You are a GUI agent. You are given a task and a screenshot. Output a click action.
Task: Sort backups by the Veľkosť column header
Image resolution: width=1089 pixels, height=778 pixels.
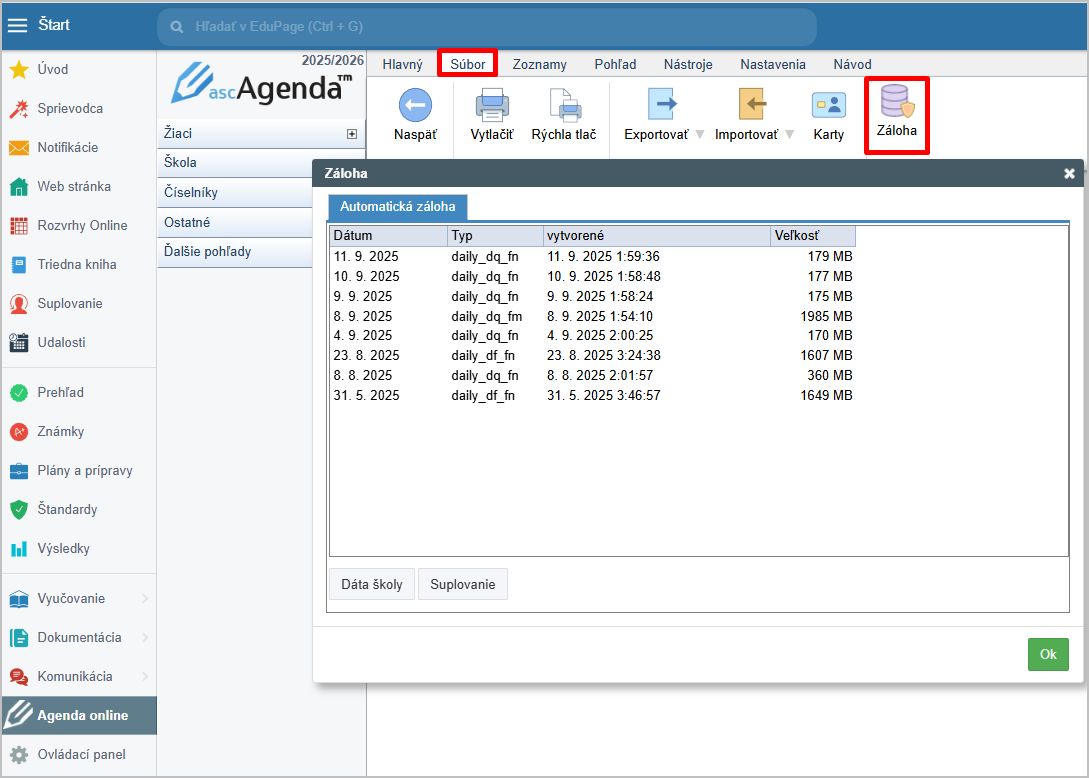pyautogui.click(x=812, y=236)
